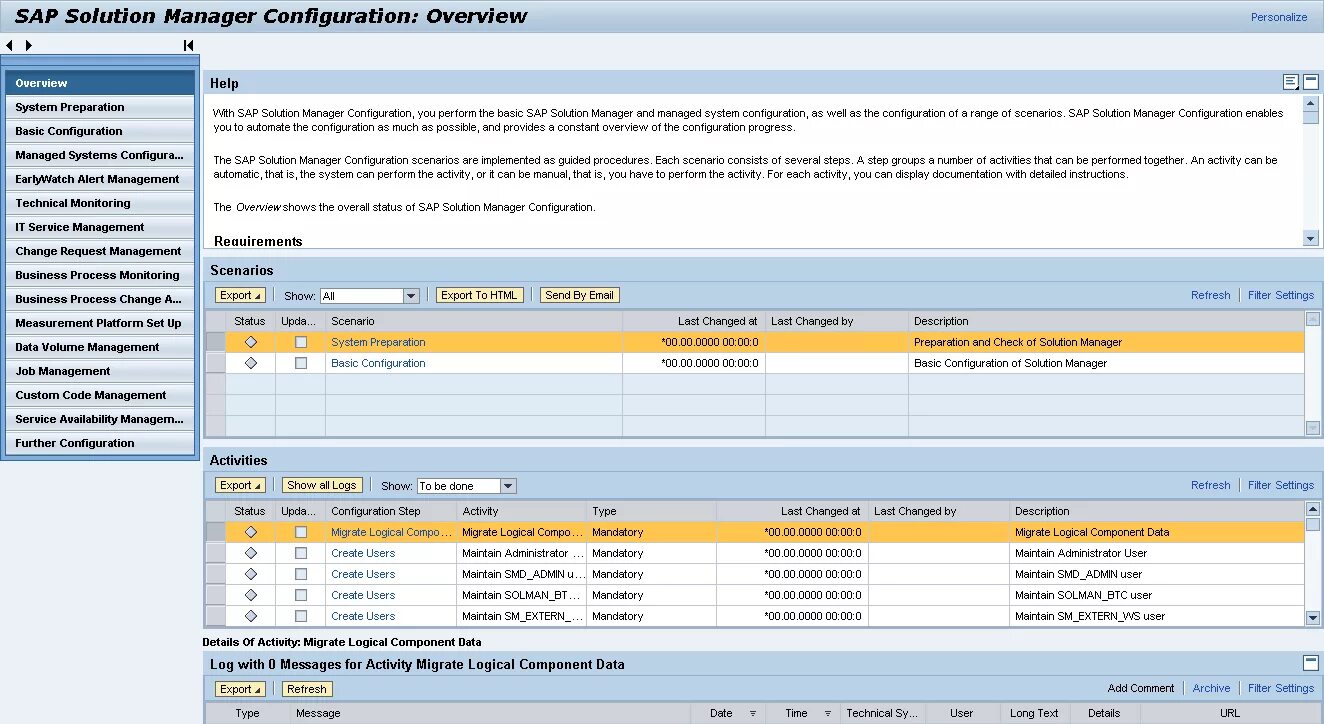Tick checkbox for Maintain SMD_ADMIN user activity
This screenshot has width=1324, height=724.
301,574
